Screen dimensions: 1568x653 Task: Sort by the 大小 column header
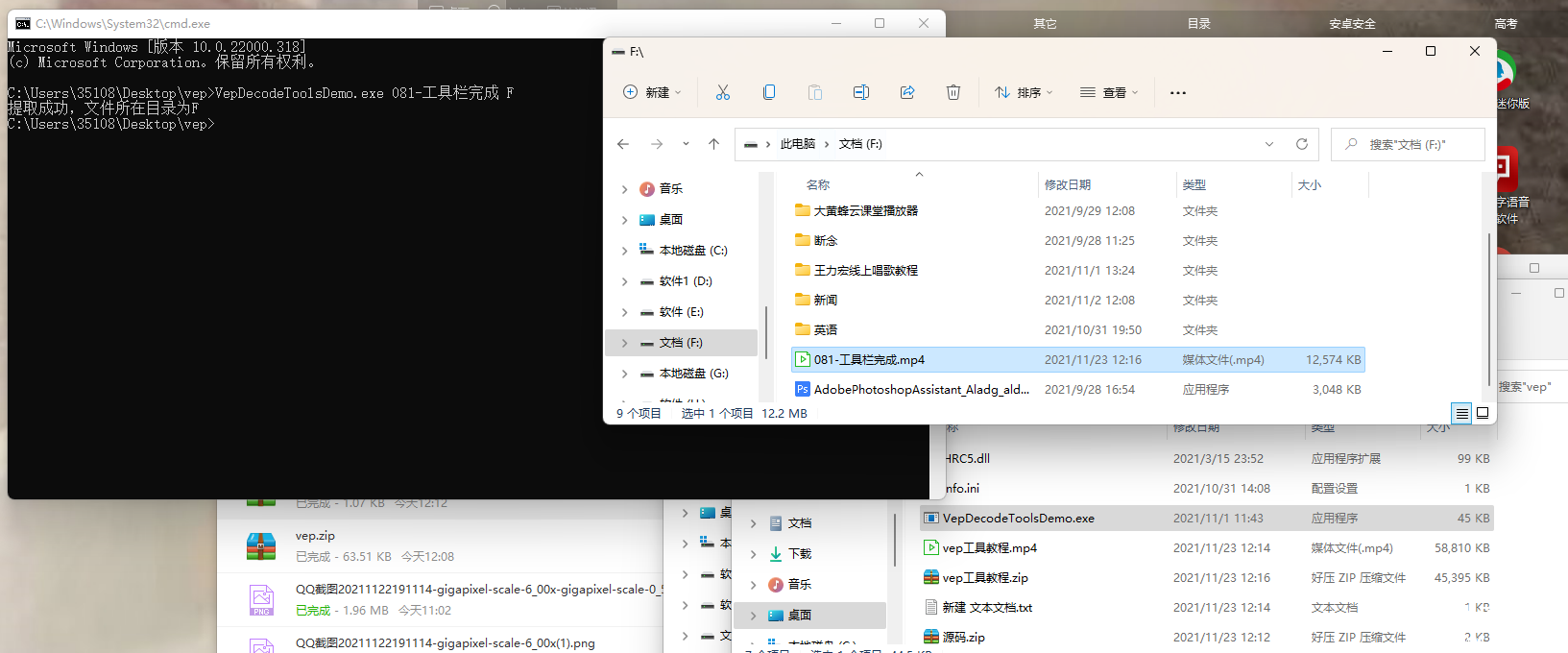(1310, 184)
